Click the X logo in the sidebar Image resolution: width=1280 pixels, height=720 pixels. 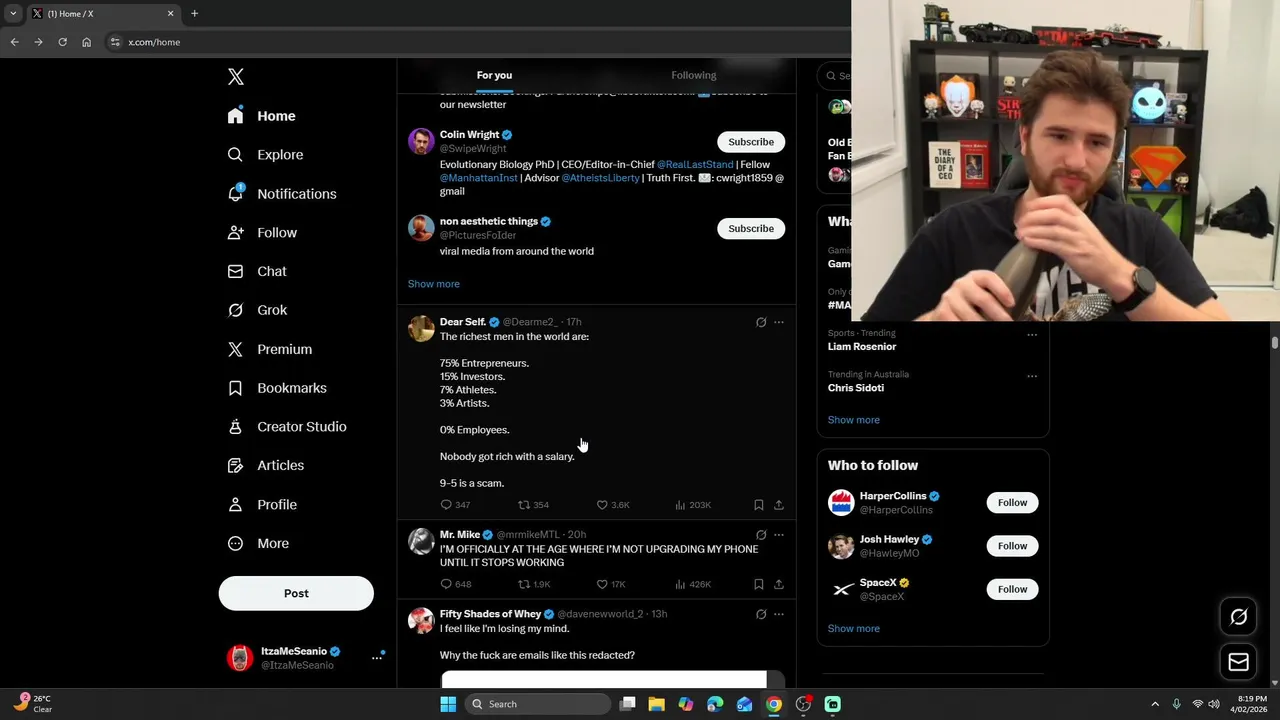point(235,77)
